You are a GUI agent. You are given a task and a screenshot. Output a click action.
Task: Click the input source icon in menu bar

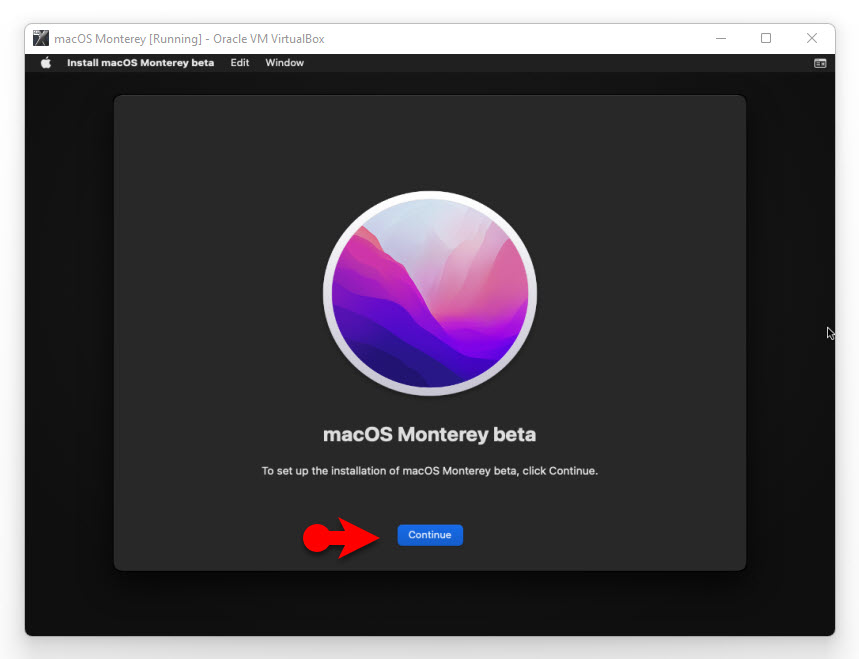tap(820, 64)
